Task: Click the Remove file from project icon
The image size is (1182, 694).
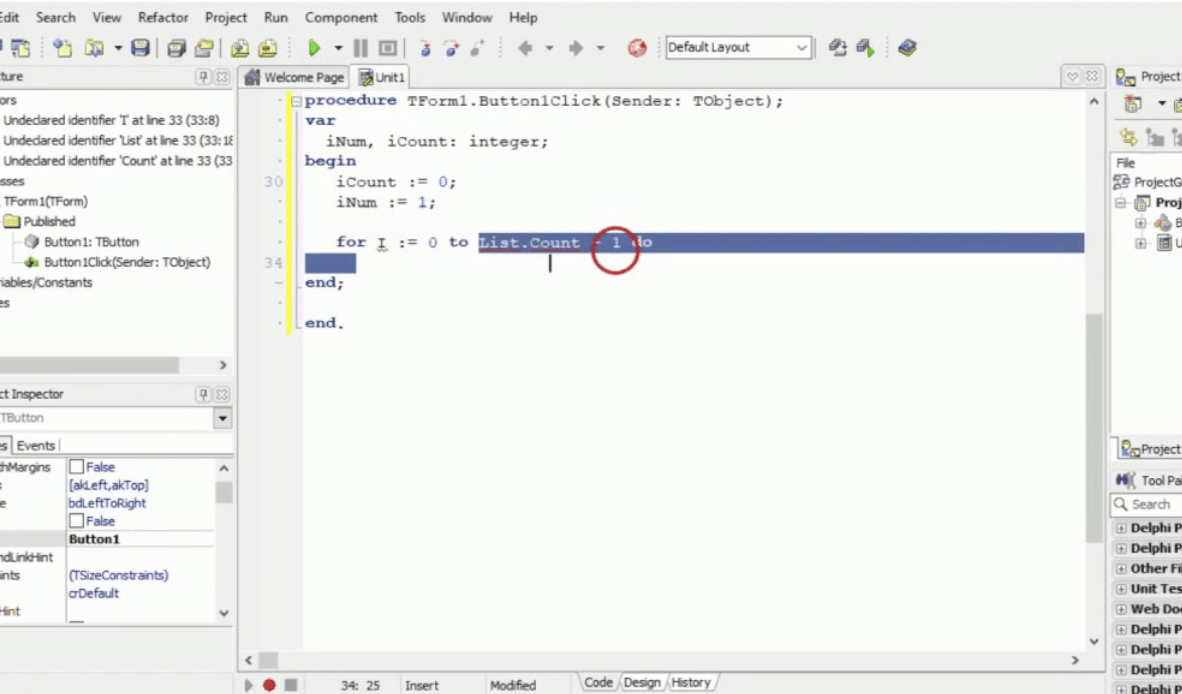Action: (x=268, y=48)
